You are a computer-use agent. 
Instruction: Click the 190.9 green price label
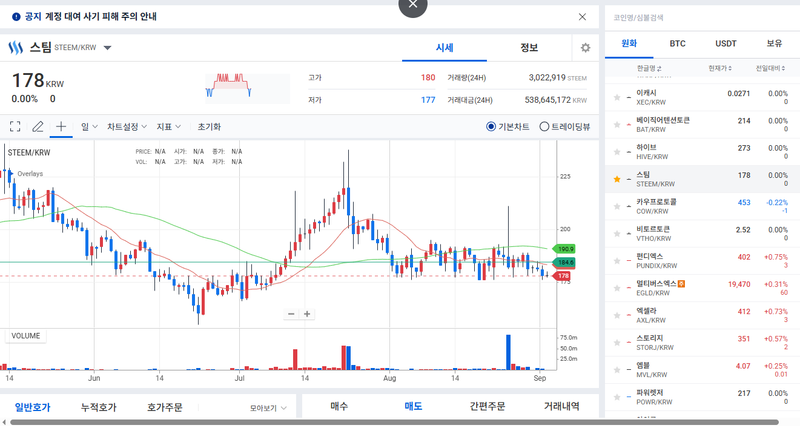coord(565,249)
